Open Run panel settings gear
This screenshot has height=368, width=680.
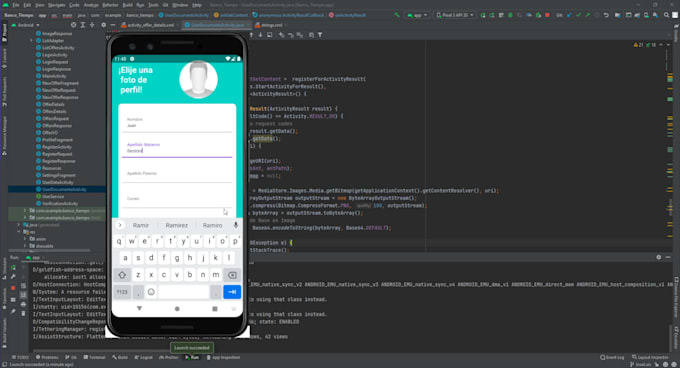click(658, 257)
